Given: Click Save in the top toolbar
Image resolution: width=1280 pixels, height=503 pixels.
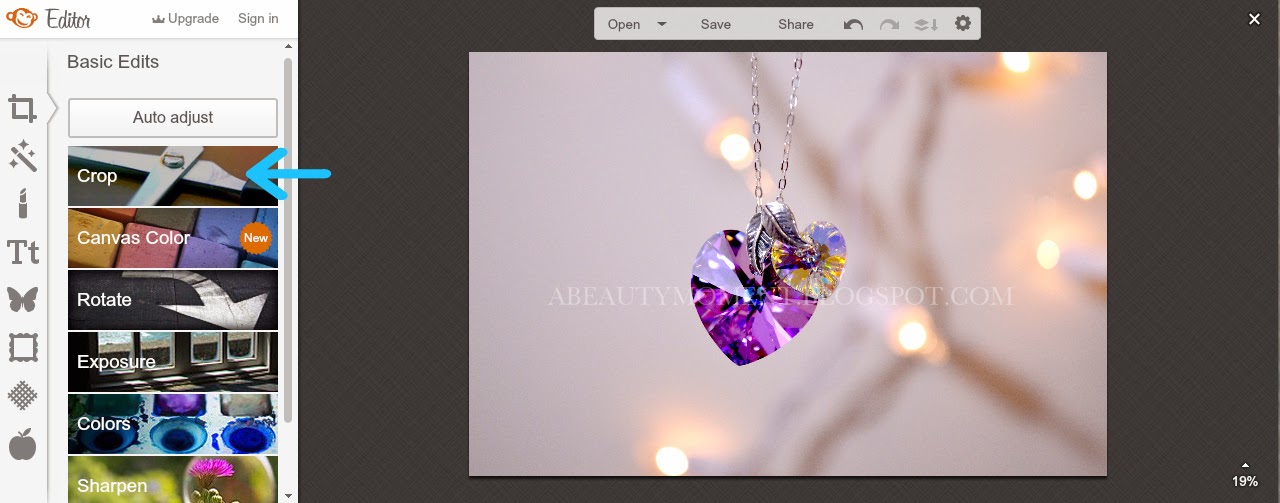Looking at the screenshot, I should (716, 24).
